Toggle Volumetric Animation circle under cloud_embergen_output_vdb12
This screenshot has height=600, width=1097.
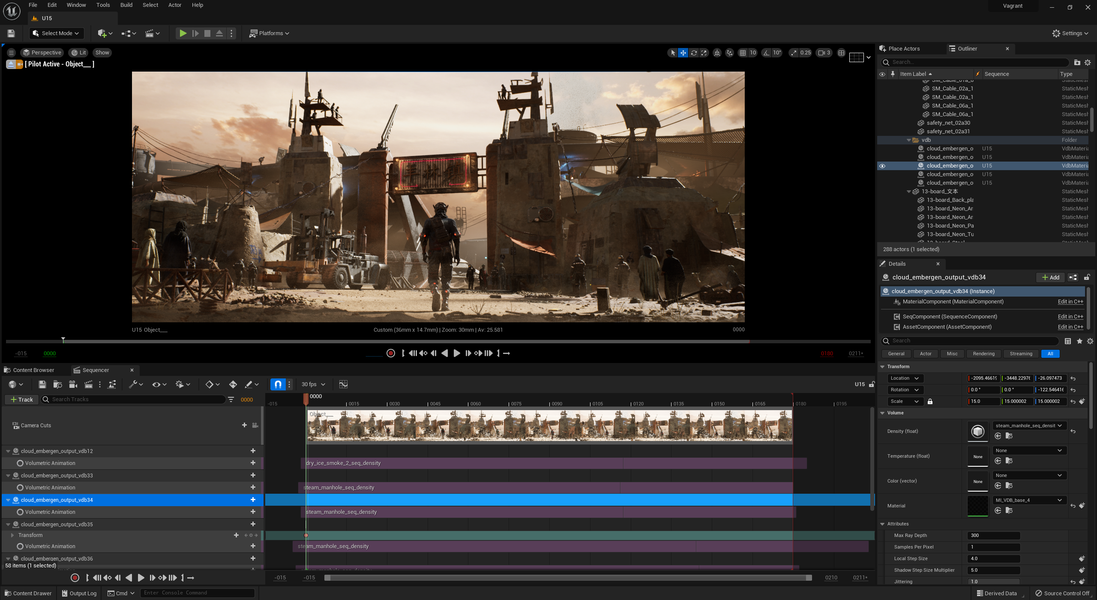pos(20,463)
